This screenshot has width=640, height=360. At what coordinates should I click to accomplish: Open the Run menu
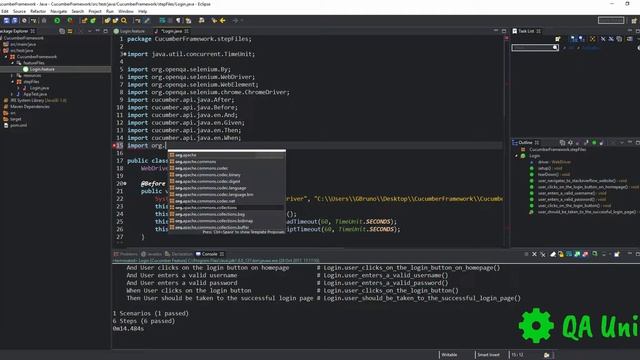110,11
